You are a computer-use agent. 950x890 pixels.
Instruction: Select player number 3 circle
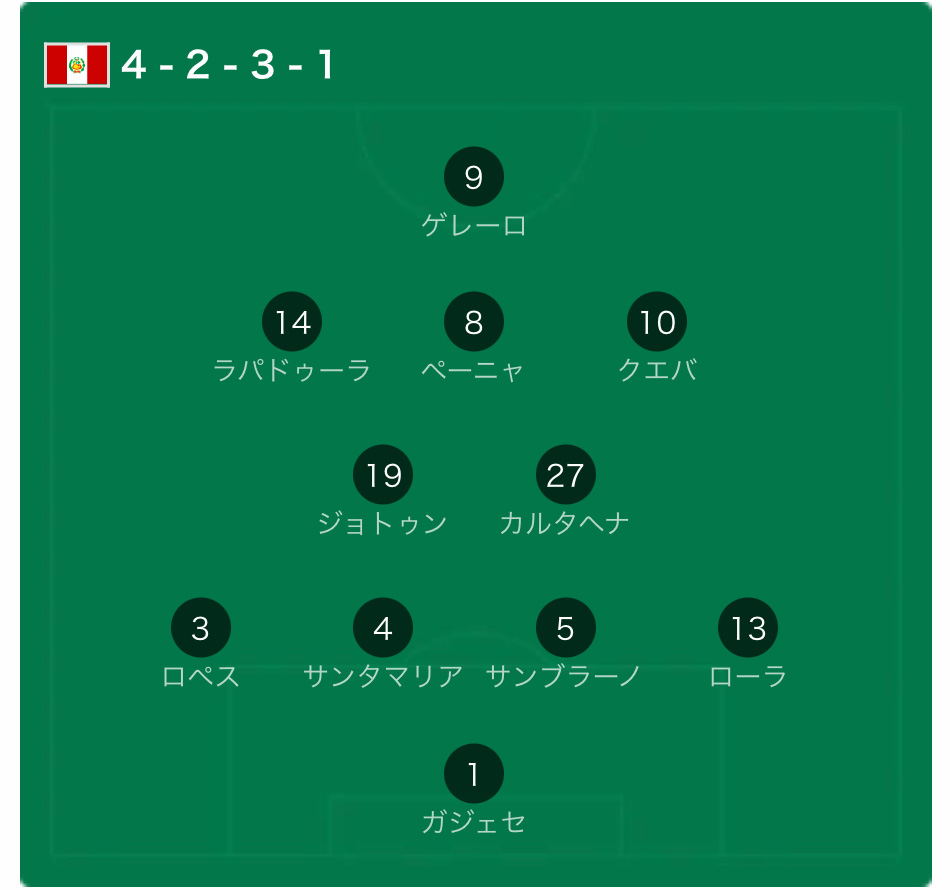tap(201, 628)
